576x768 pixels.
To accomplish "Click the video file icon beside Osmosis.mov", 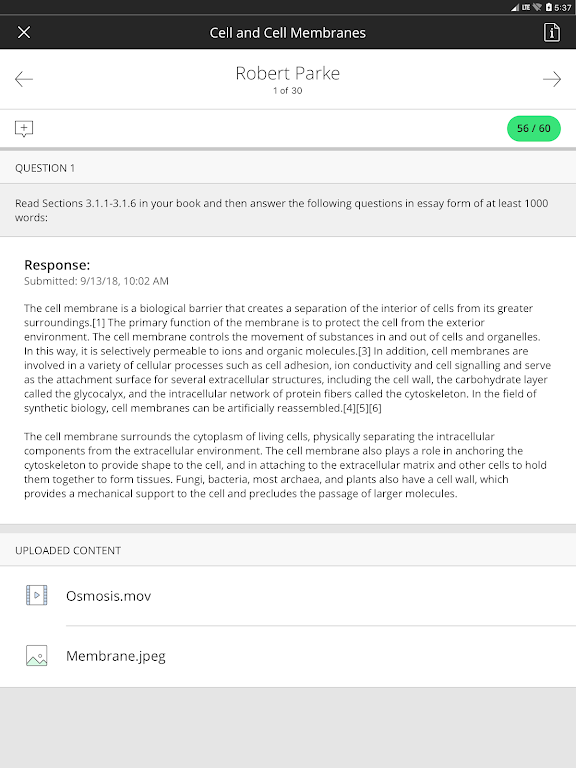I will [36, 595].
